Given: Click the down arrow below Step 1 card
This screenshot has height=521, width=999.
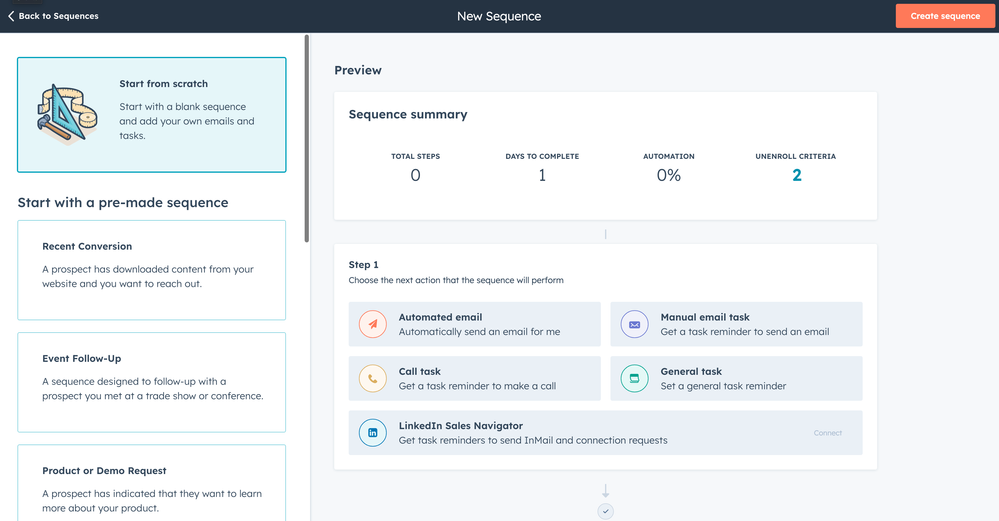Looking at the screenshot, I should (x=605, y=491).
